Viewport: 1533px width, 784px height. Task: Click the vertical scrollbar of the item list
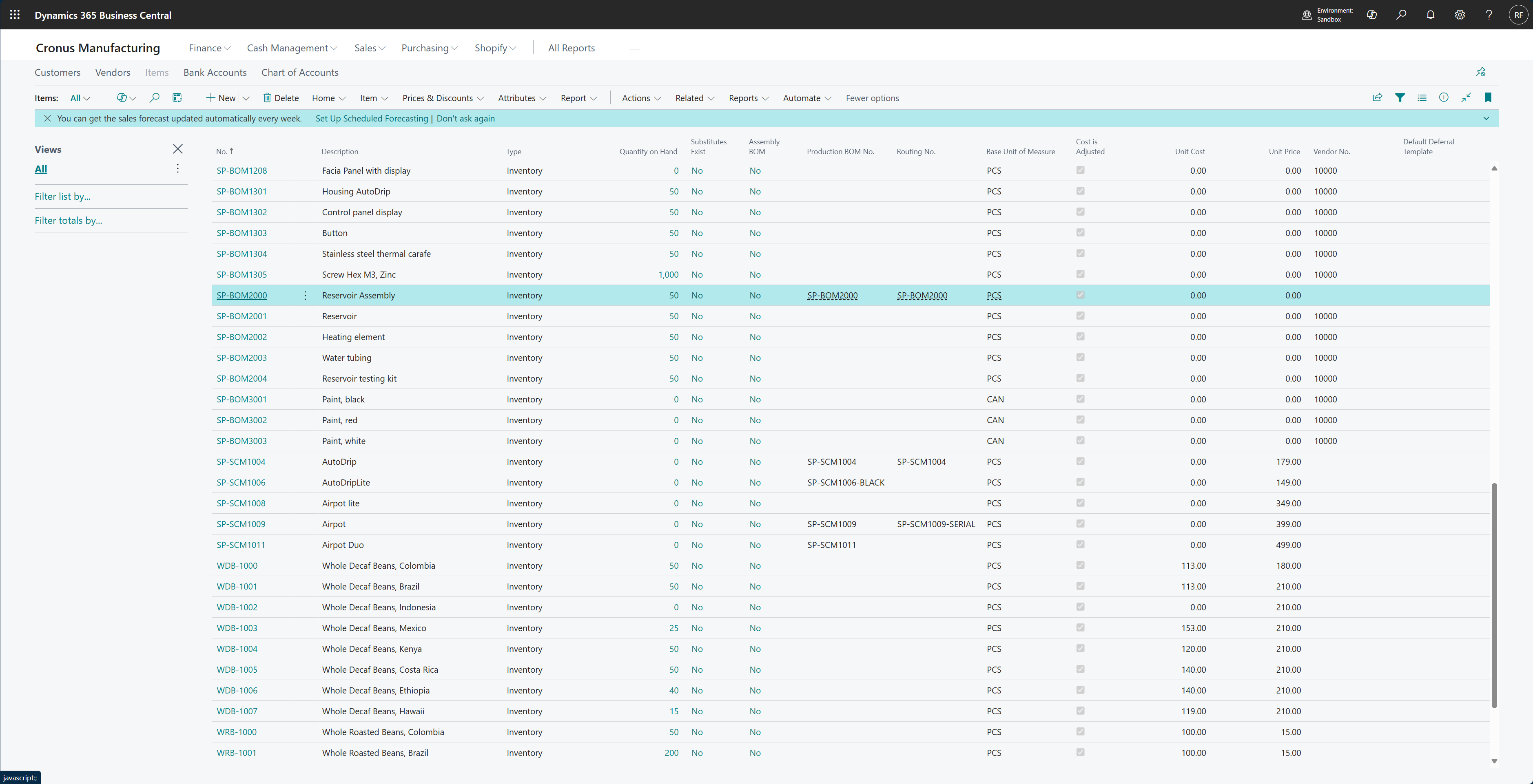(1494, 595)
